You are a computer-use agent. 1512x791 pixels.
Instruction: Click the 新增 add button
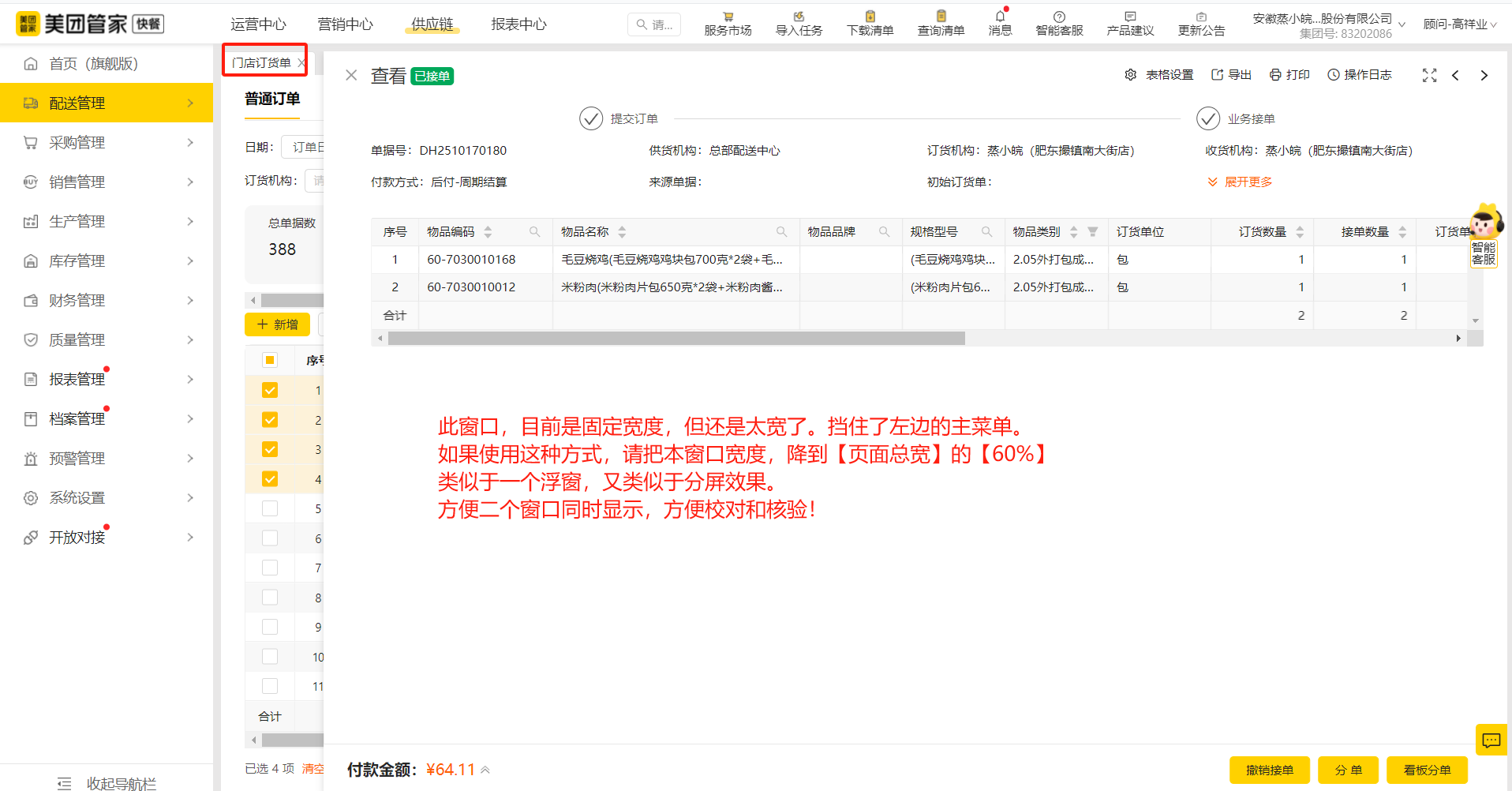pyautogui.click(x=276, y=324)
